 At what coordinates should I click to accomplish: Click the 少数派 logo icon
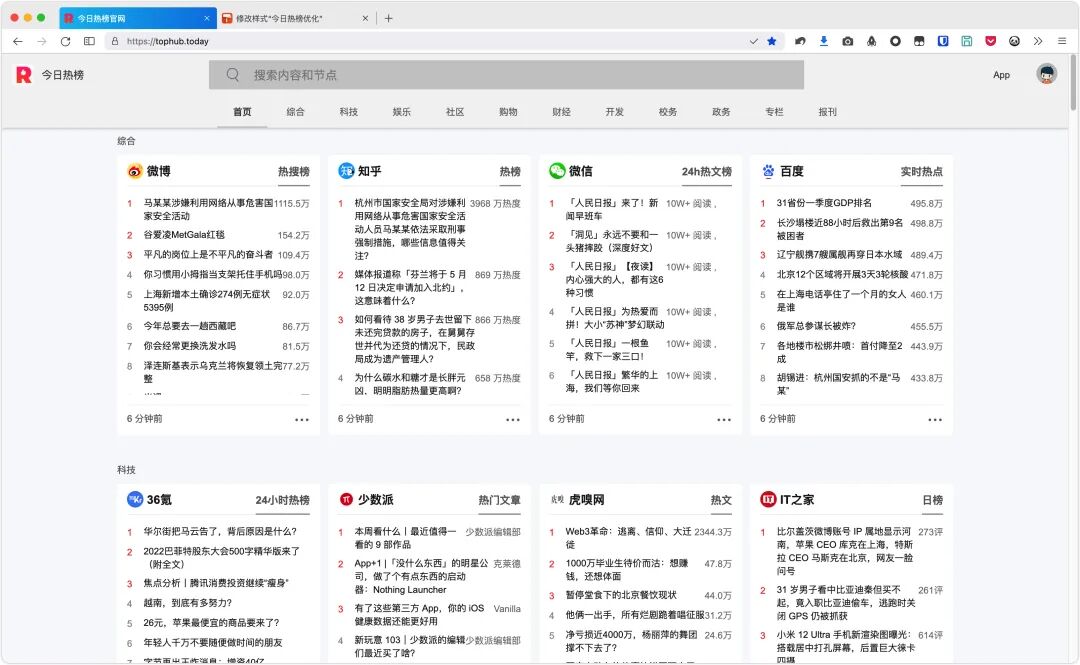pos(346,500)
